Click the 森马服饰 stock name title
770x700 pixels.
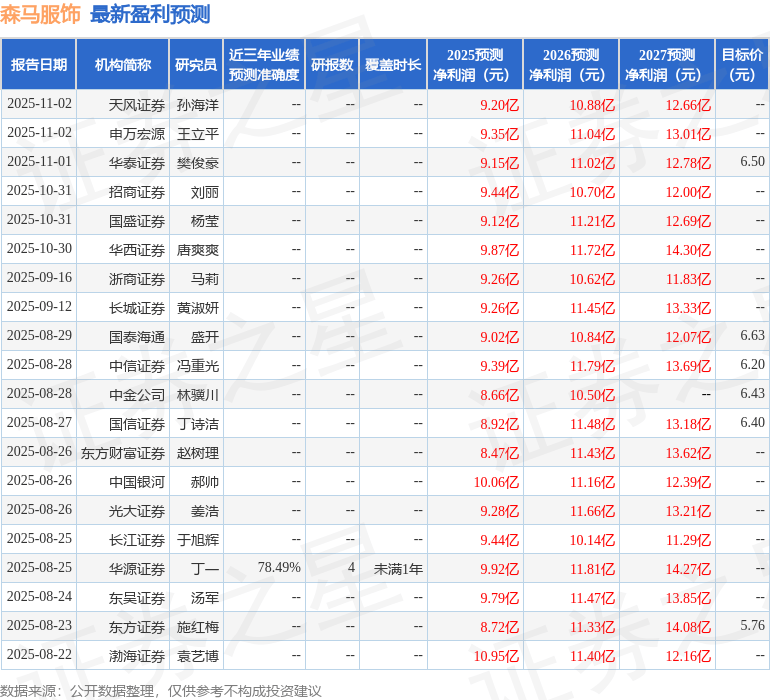41,15
